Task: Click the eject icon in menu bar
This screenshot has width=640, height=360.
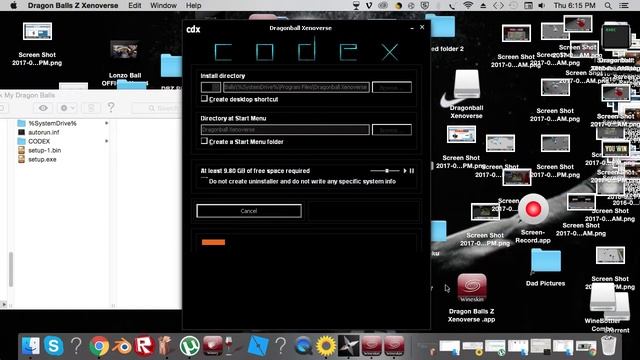Action: pyautogui.click(x=483, y=5)
